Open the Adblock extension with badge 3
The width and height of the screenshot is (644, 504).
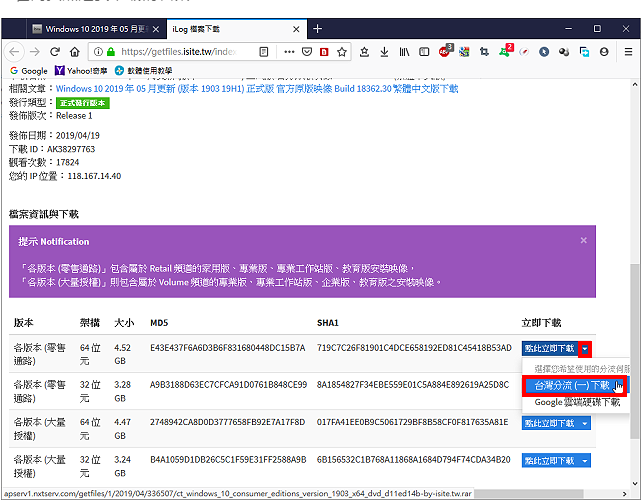(445, 51)
